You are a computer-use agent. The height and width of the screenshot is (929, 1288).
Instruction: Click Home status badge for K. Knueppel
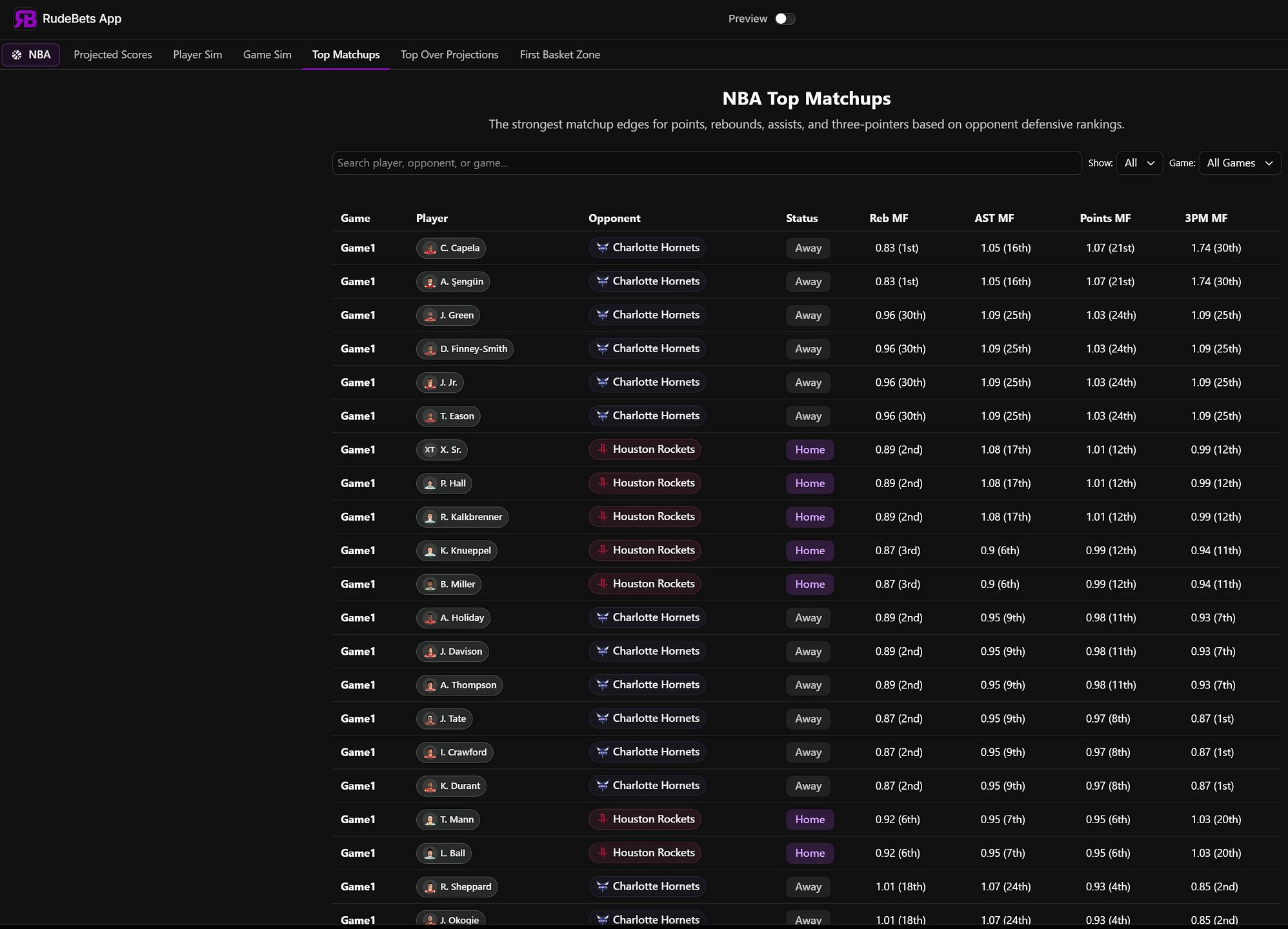pyautogui.click(x=810, y=551)
